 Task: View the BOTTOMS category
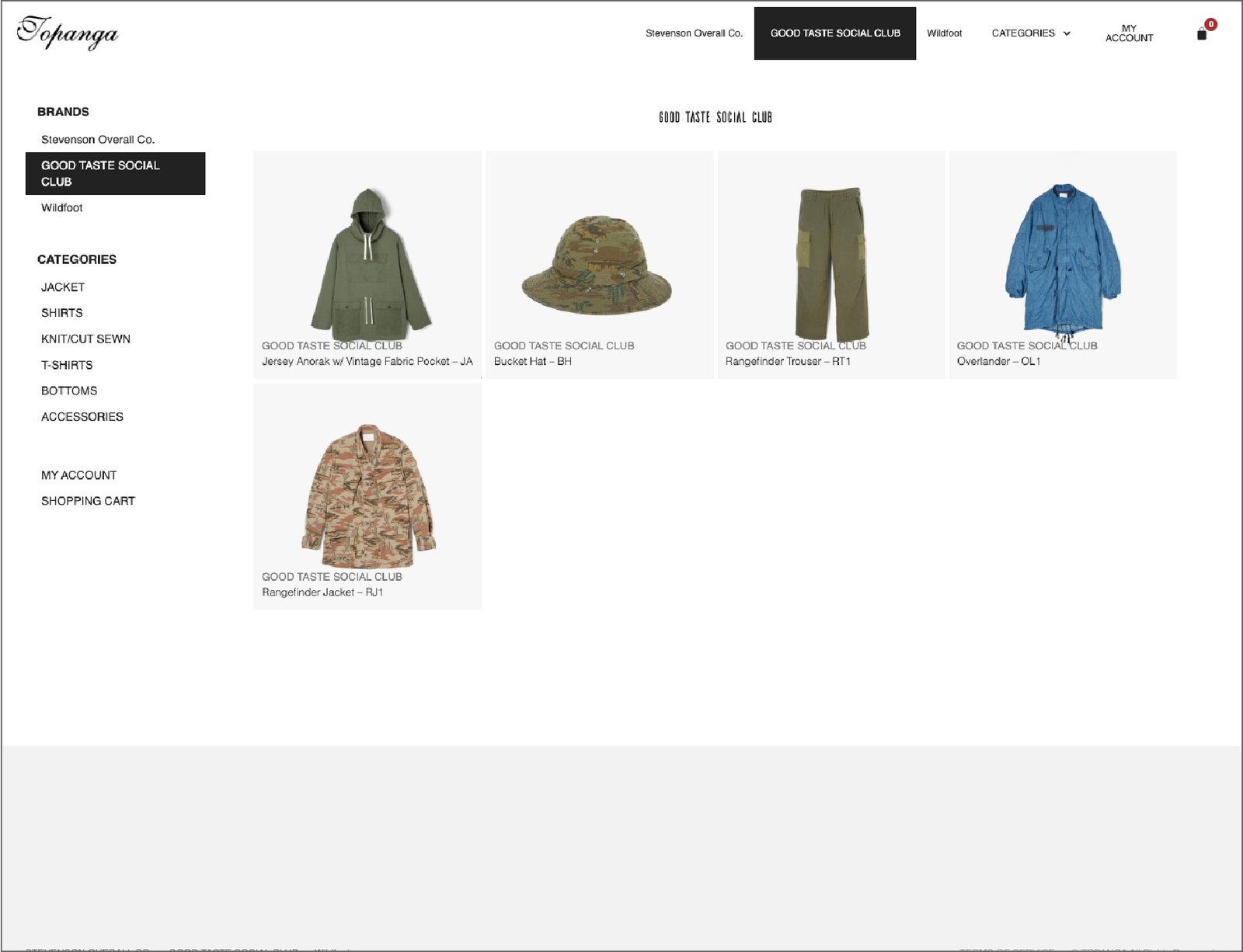(x=69, y=391)
